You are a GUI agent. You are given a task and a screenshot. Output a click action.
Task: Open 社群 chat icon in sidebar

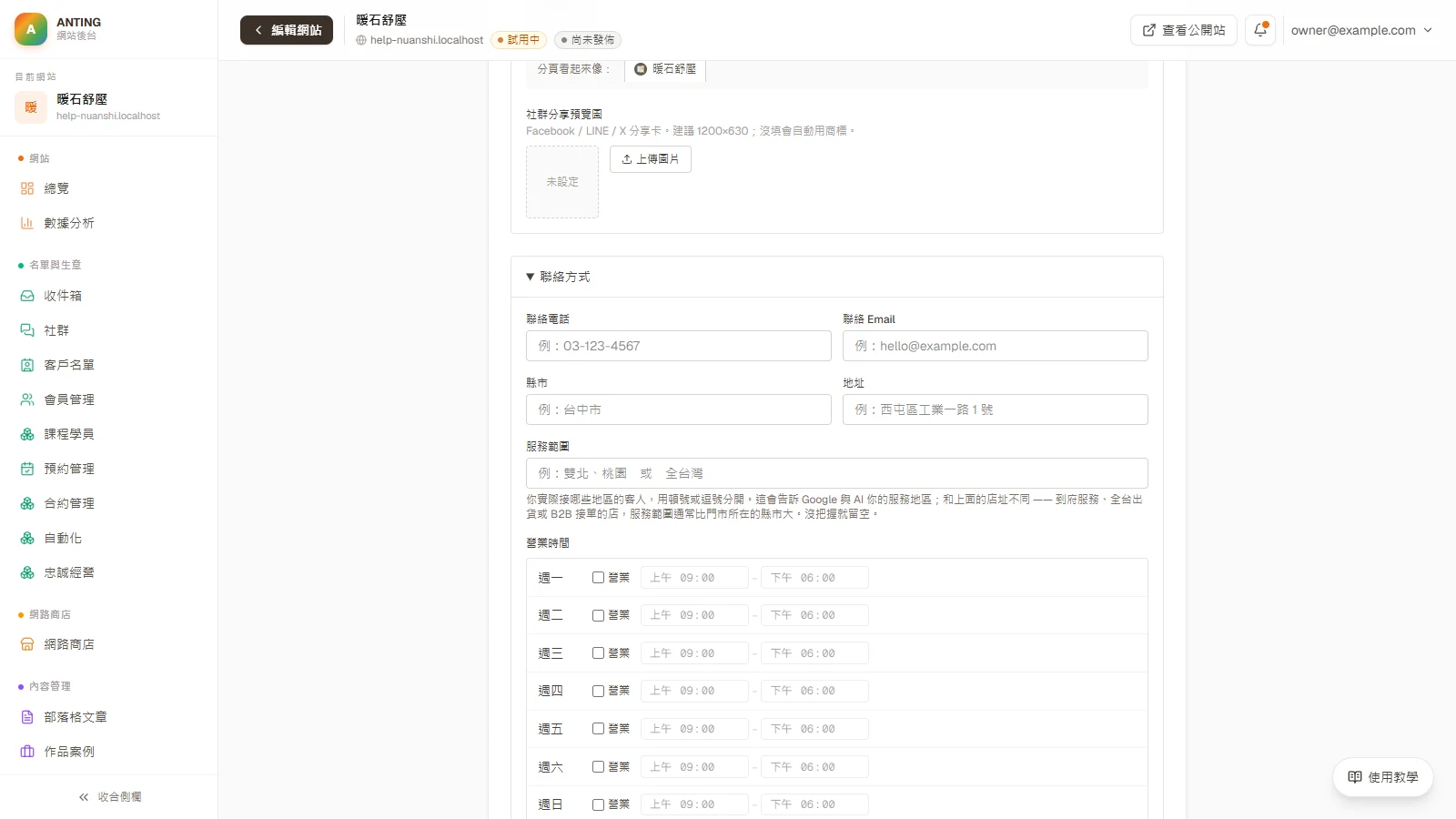27,330
